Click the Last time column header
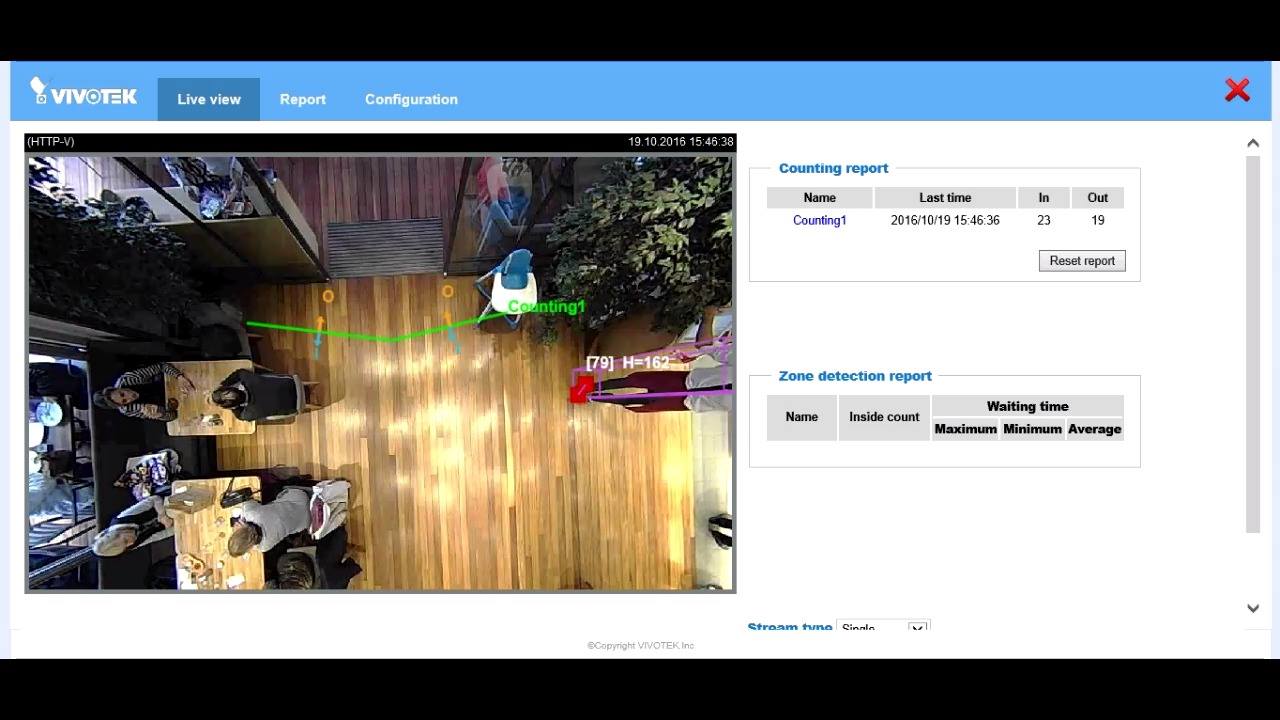This screenshot has width=1280, height=720. point(945,197)
